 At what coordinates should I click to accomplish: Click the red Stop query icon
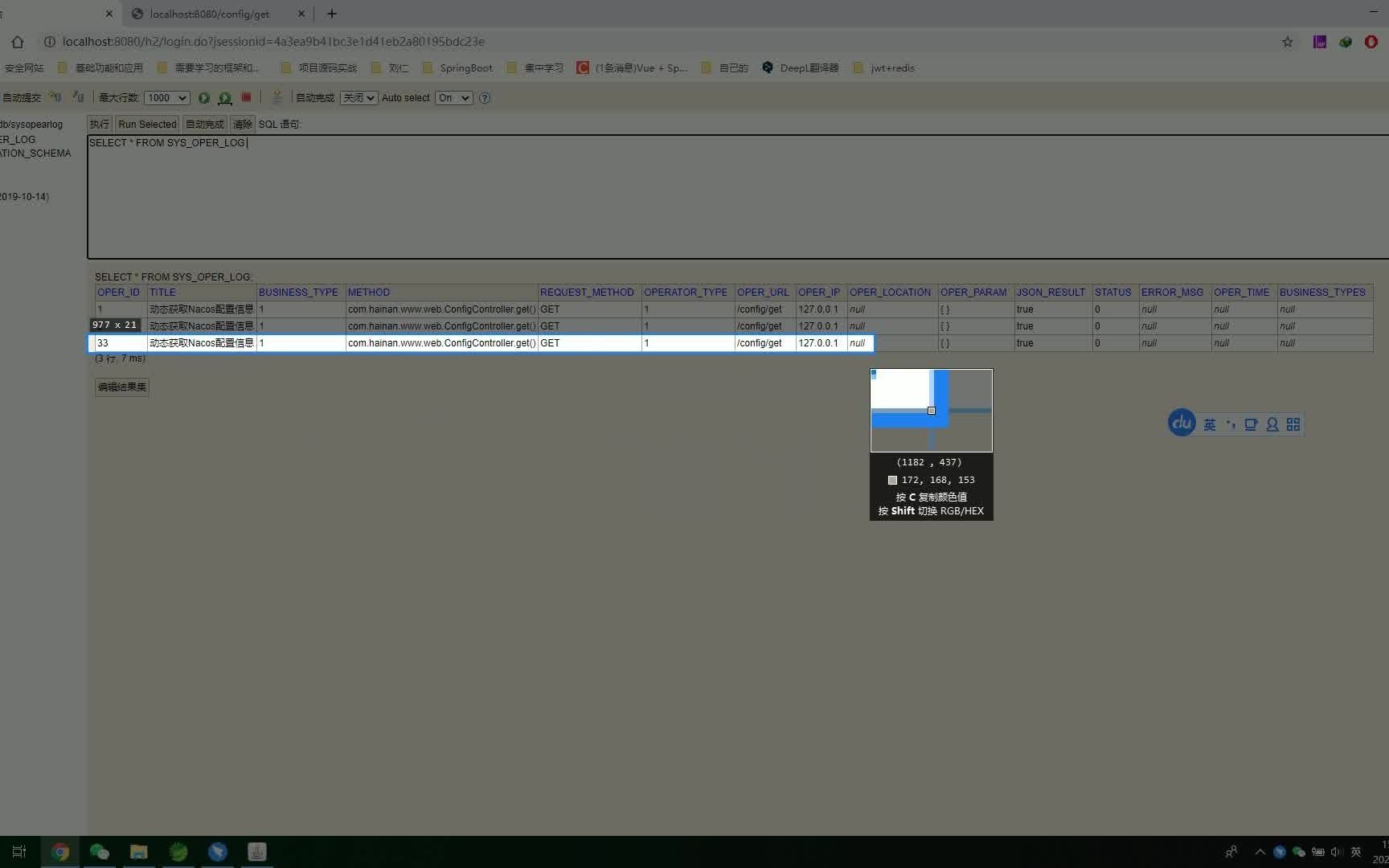click(x=247, y=97)
